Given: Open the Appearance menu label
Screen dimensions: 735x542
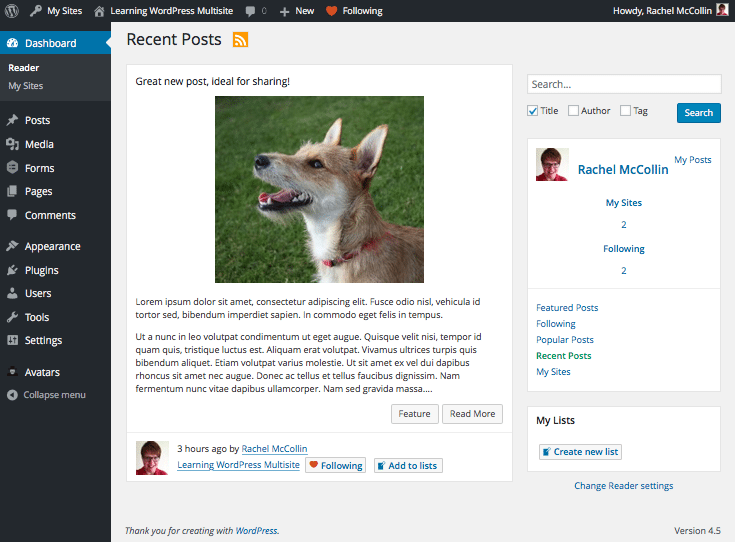Looking at the screenshot, I should [52, 247].
